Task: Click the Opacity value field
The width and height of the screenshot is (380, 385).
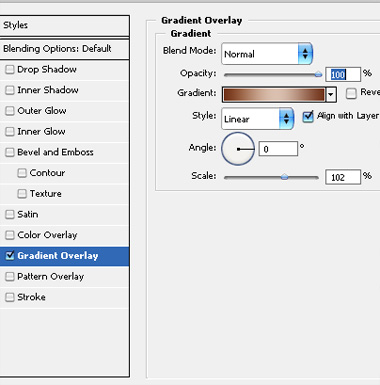Action: tap(343, 74)
